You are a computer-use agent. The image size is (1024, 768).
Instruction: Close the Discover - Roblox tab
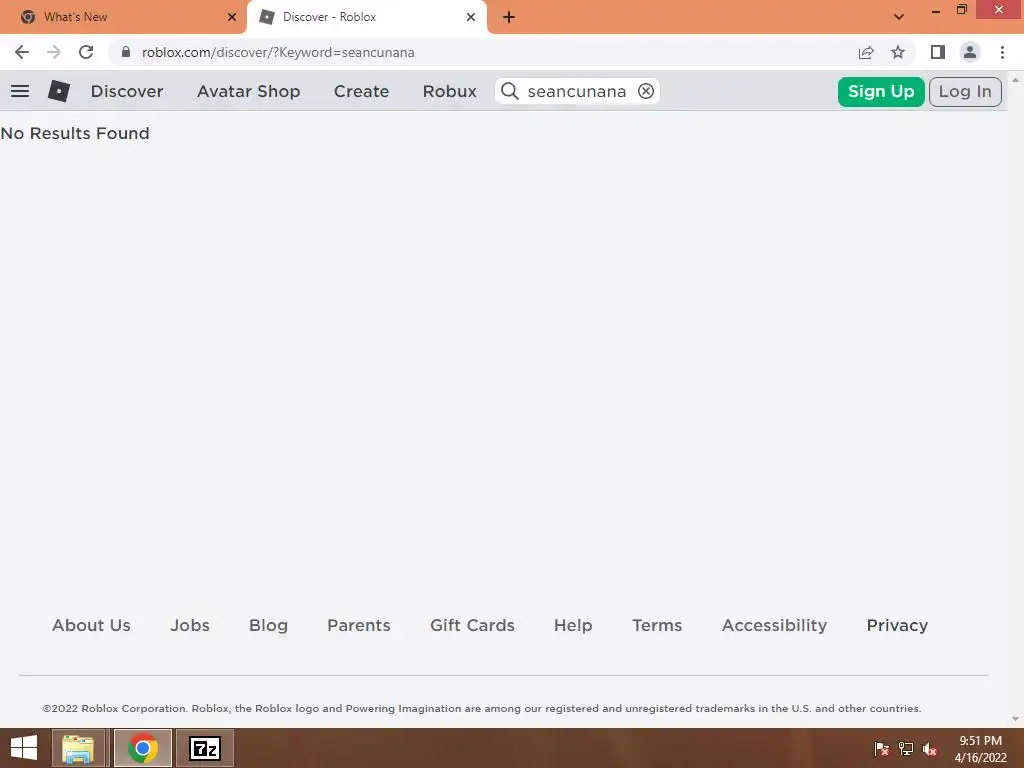[x=471, y=17]
